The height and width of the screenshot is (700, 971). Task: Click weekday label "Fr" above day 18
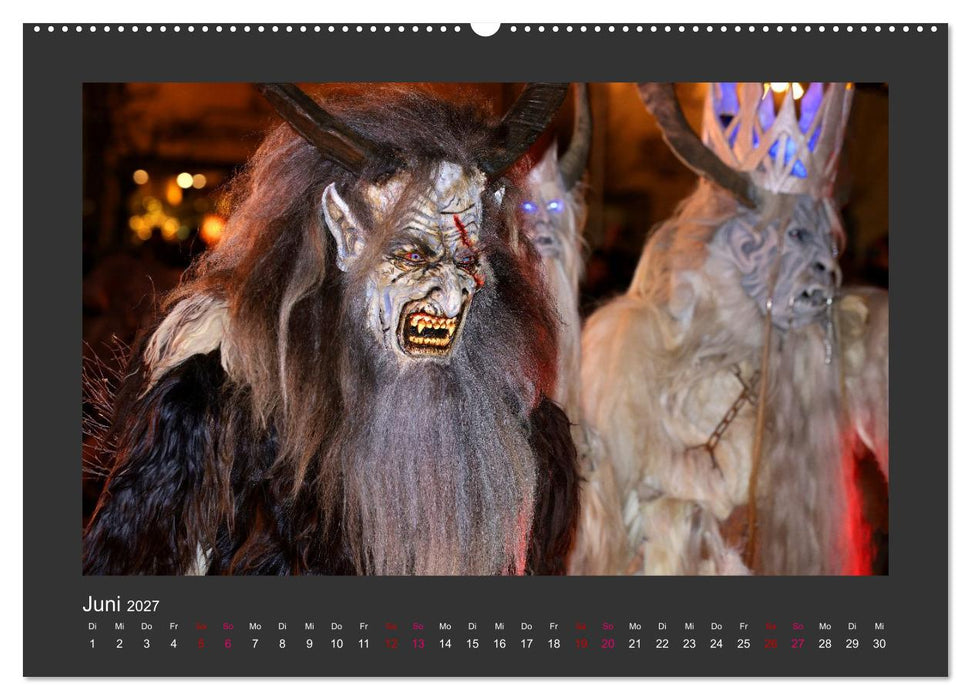click(x=554, y=626)
